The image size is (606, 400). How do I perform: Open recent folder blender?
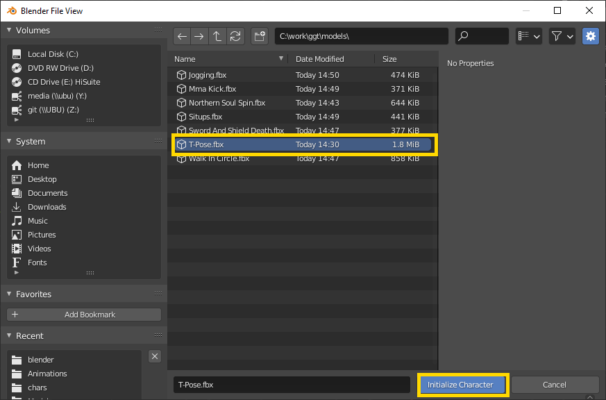(x=74, y=360)
